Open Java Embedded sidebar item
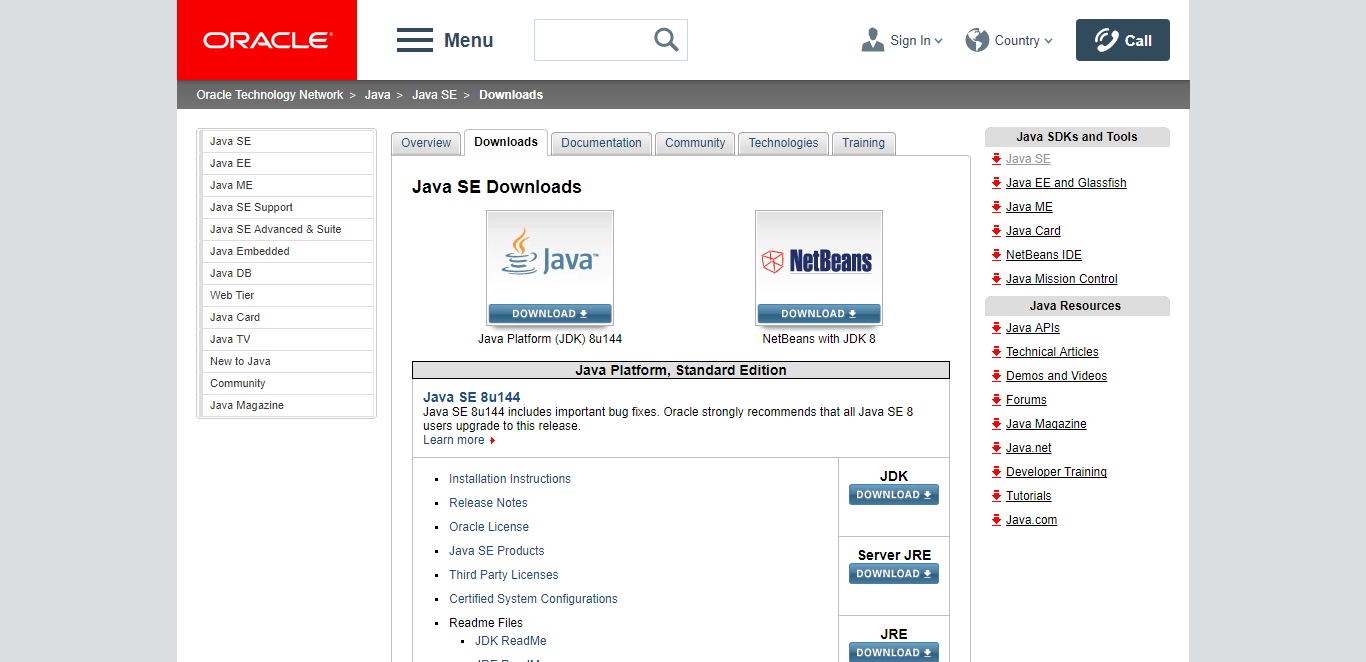 (x=287, y=251)
